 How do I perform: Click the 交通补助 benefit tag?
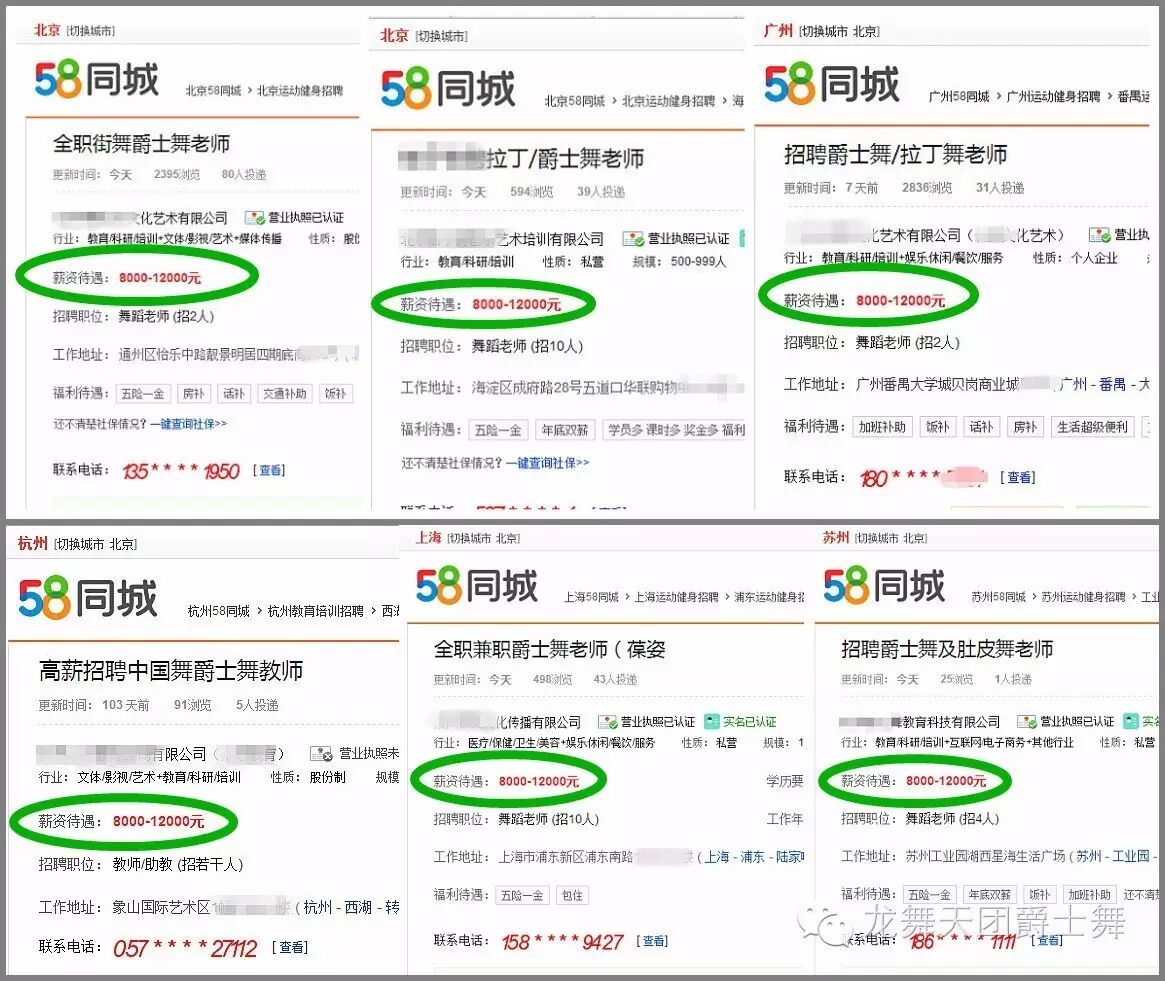(x=285, y=393)
